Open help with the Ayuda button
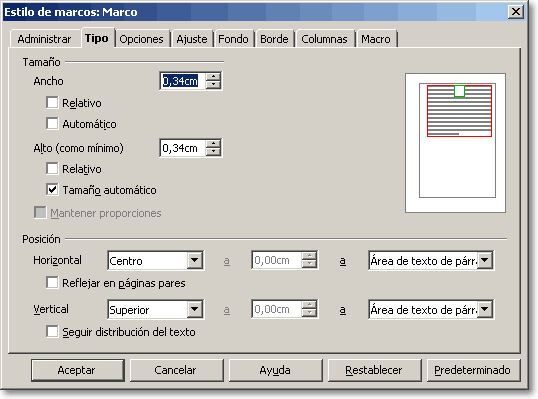 (276, 370)
